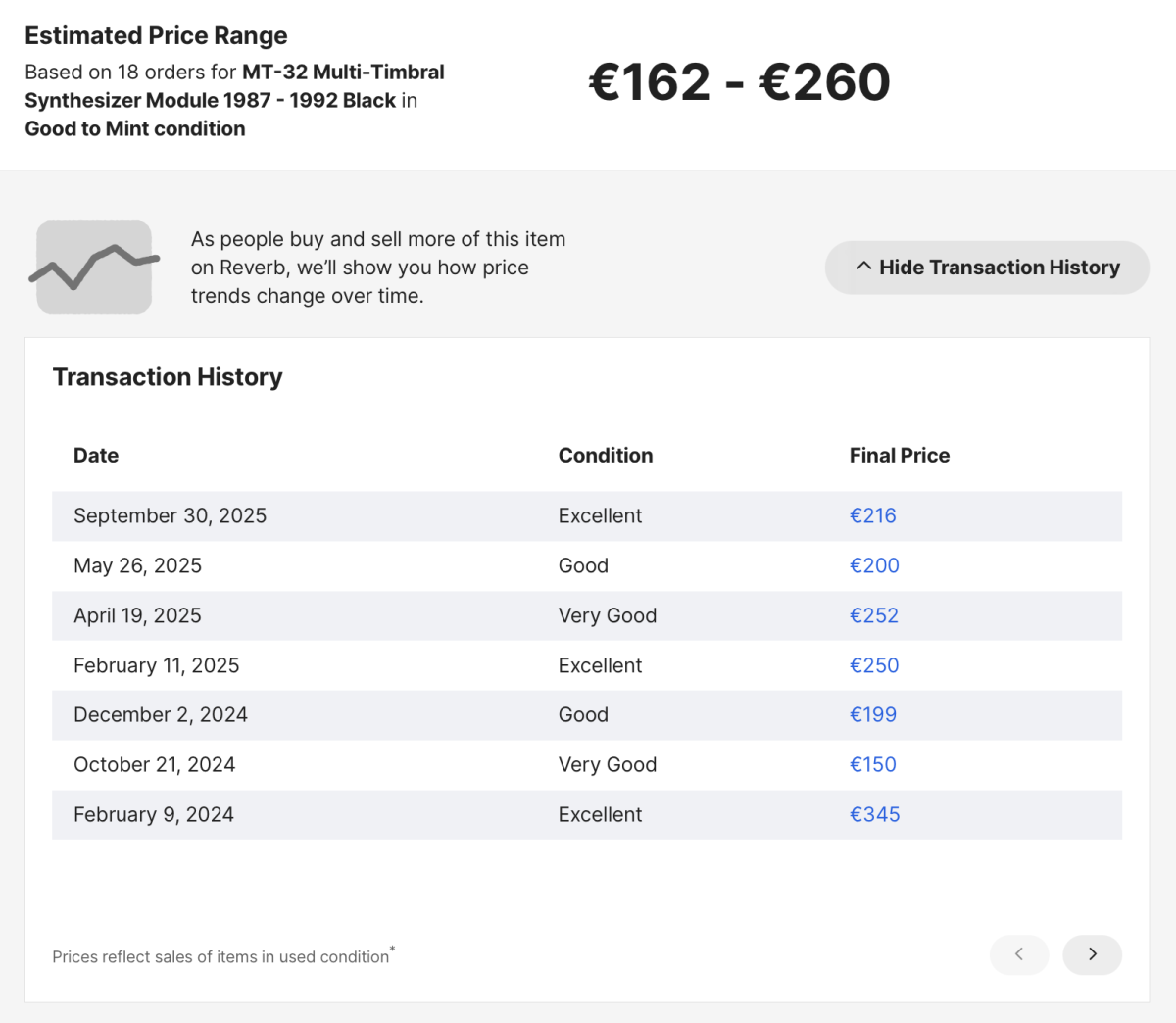Click the €162 - €260 price range
1176x1023 pixels.
(x=739, y=82)
